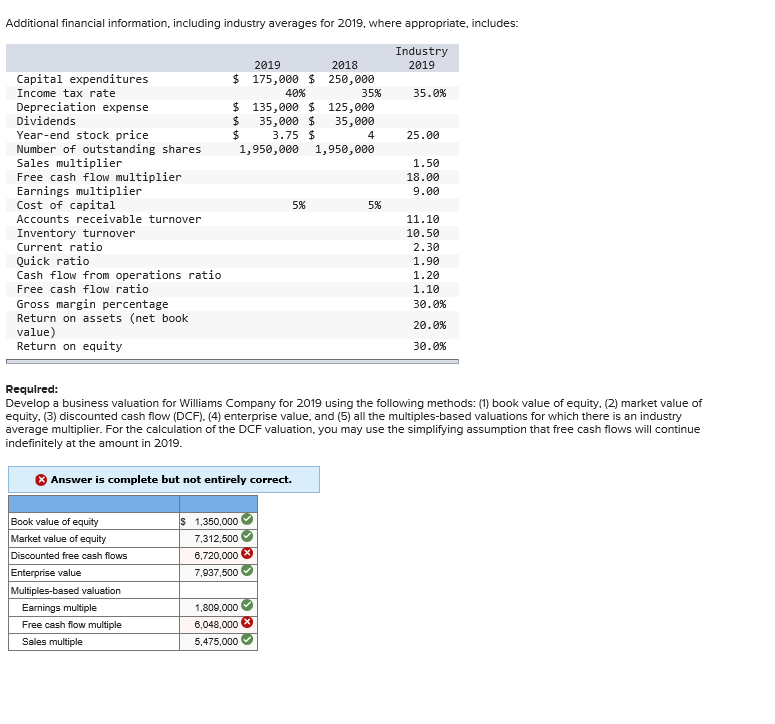Click the 'Cost of capital' row label

pos(66,205)
